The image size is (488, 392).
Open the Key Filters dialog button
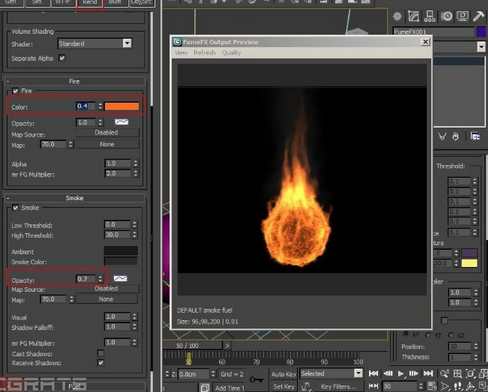point(338,387)
